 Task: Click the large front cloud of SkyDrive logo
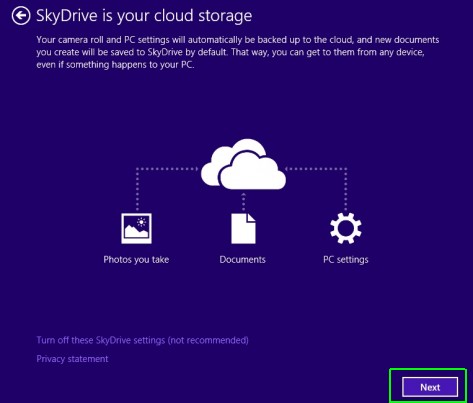click(253, 171)
